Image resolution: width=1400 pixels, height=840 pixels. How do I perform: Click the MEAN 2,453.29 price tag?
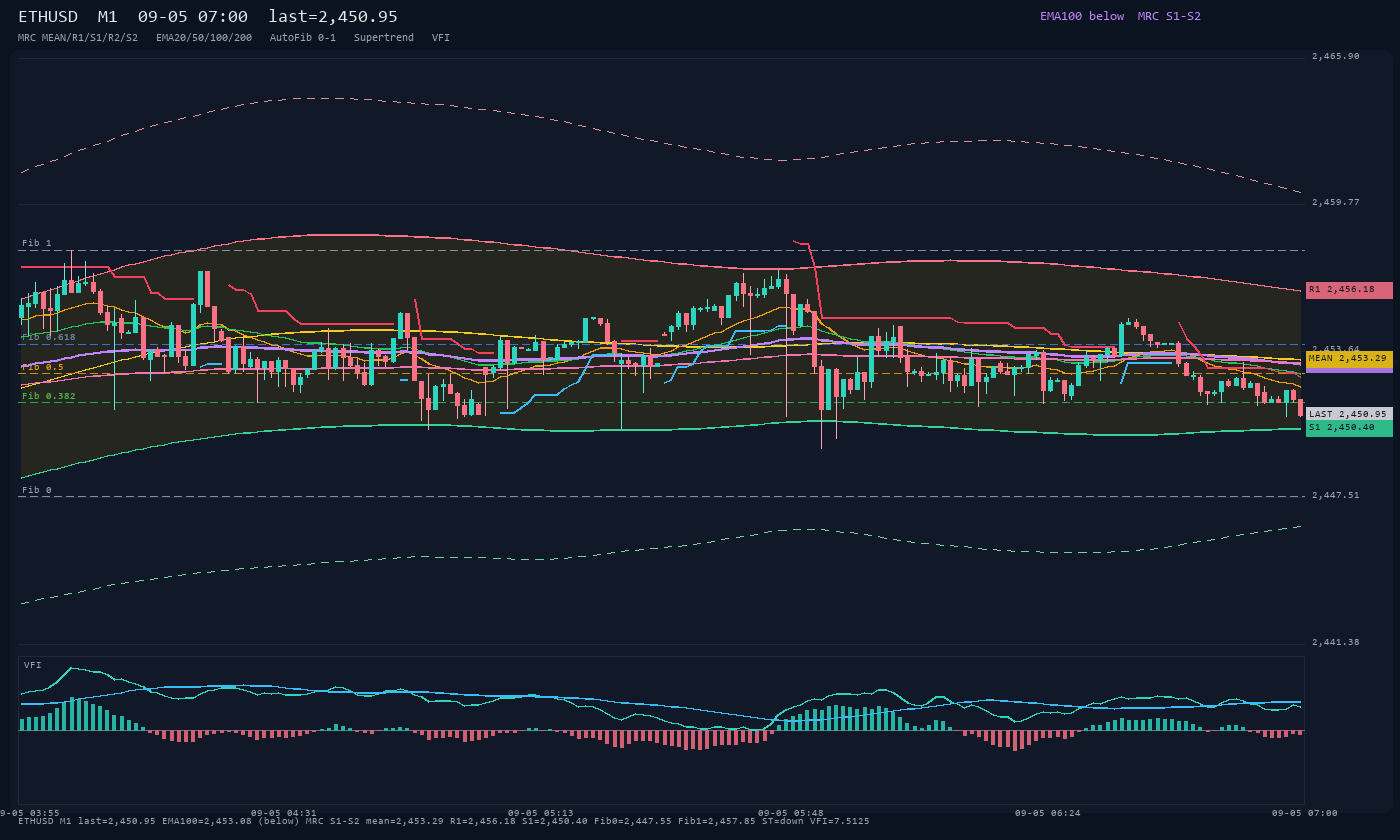coord(1349,358)
